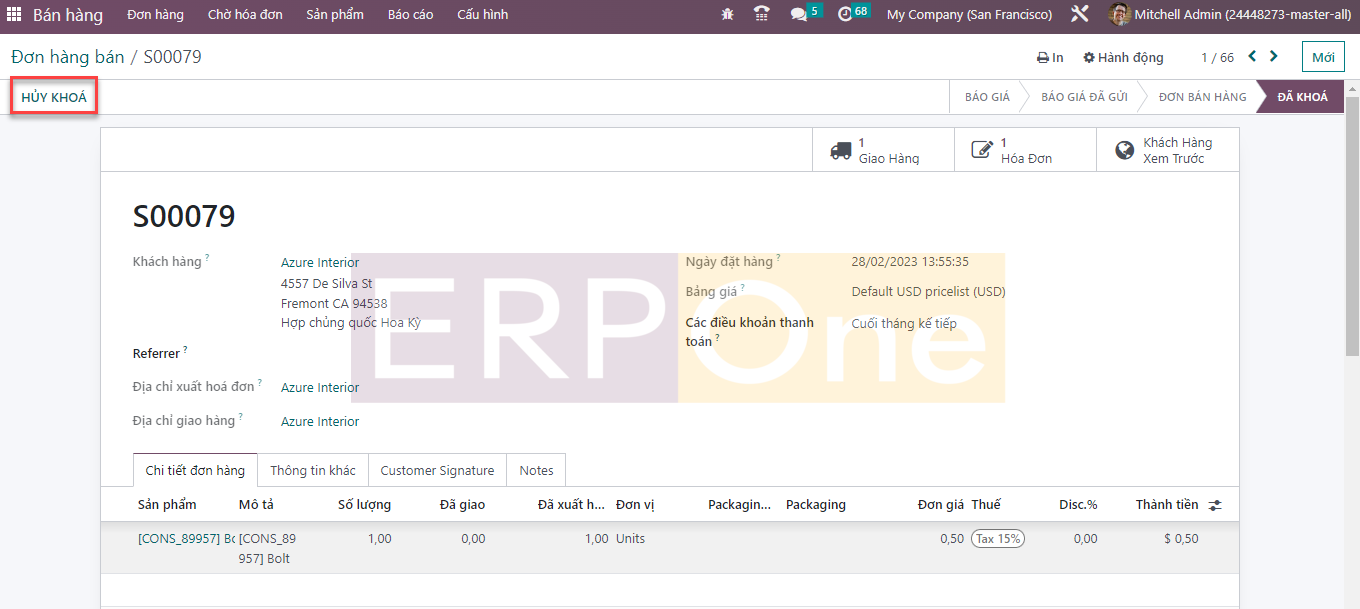The width and height of the screenshot is (1360, 609).
Task: Click the debug bug icon
Action: pyautogui.click(x=727, y=15)
